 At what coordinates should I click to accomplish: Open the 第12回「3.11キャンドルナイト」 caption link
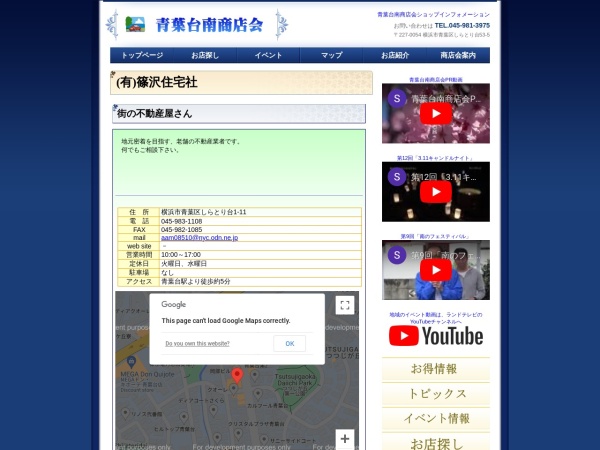(x=435, y=158)
